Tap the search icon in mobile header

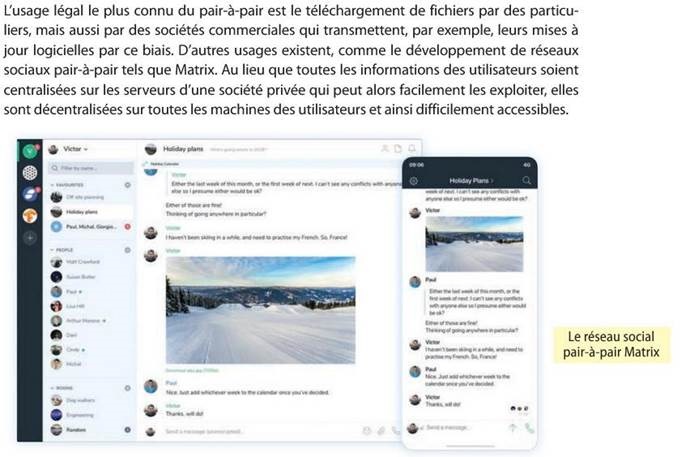(x=526, y=180)
